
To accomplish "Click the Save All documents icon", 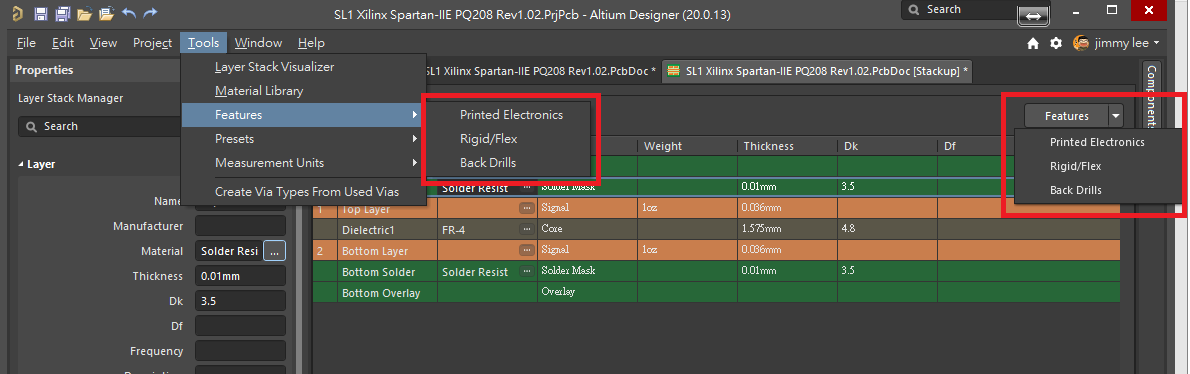I will pos(63,14).
